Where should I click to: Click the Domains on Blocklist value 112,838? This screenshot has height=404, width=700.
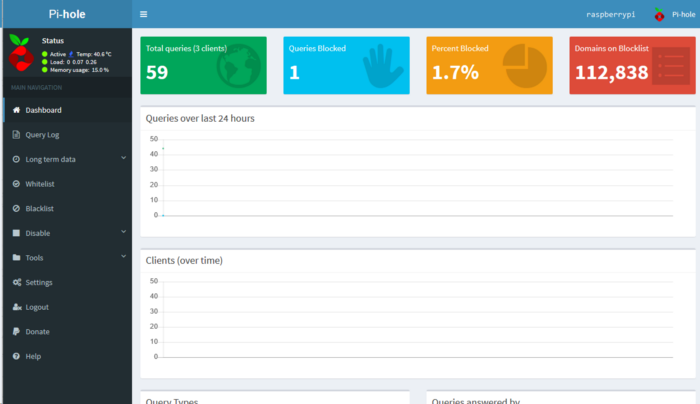click(612, 72)
